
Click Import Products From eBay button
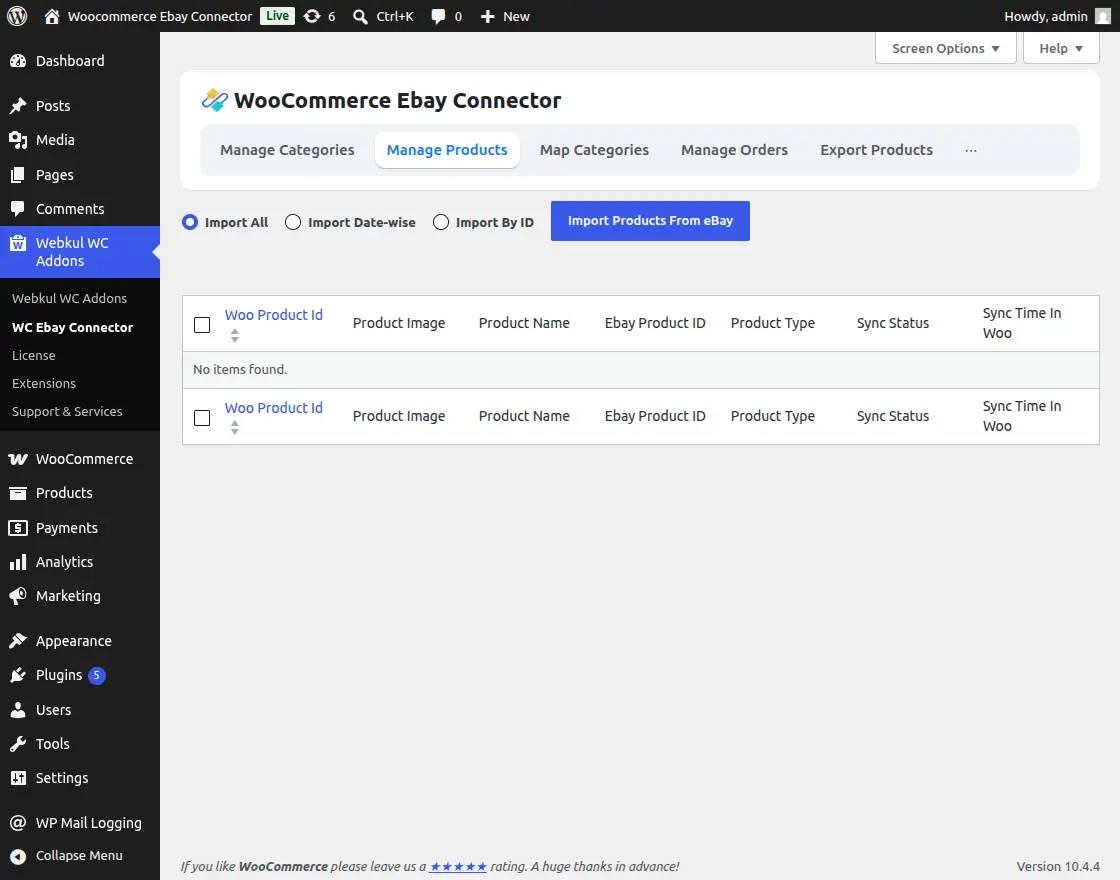tap(650, 221)
